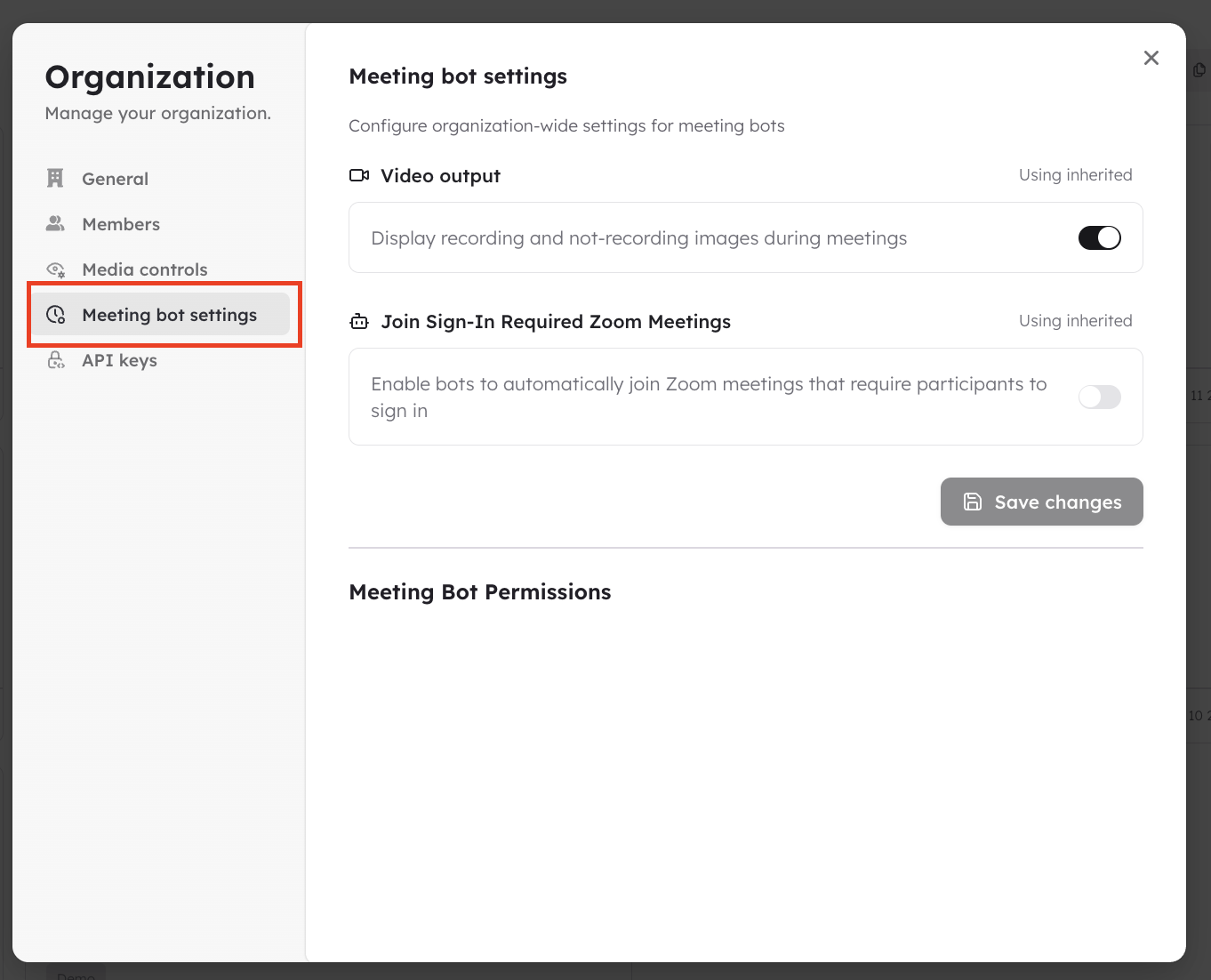Click the camera icon beside Video output
The height and width of the screenshot is (980, 1211).
359,175
